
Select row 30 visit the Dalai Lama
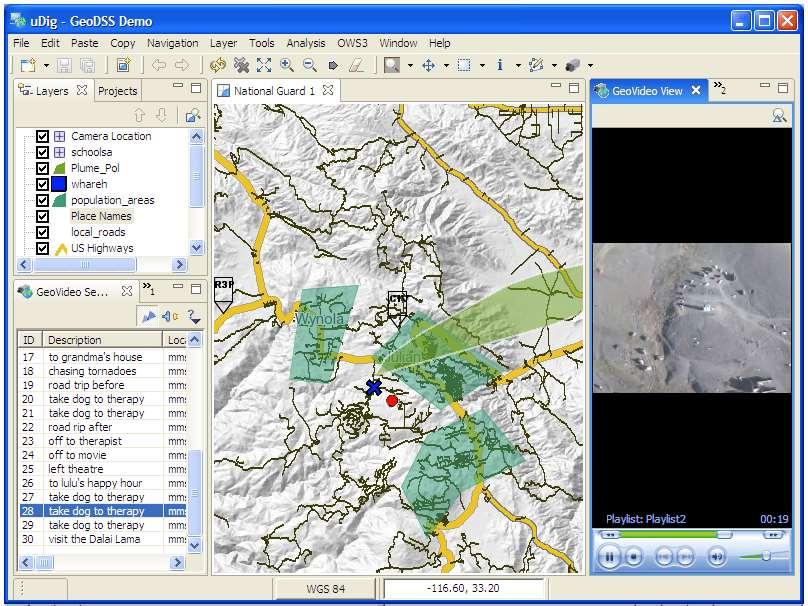(103, 539)
